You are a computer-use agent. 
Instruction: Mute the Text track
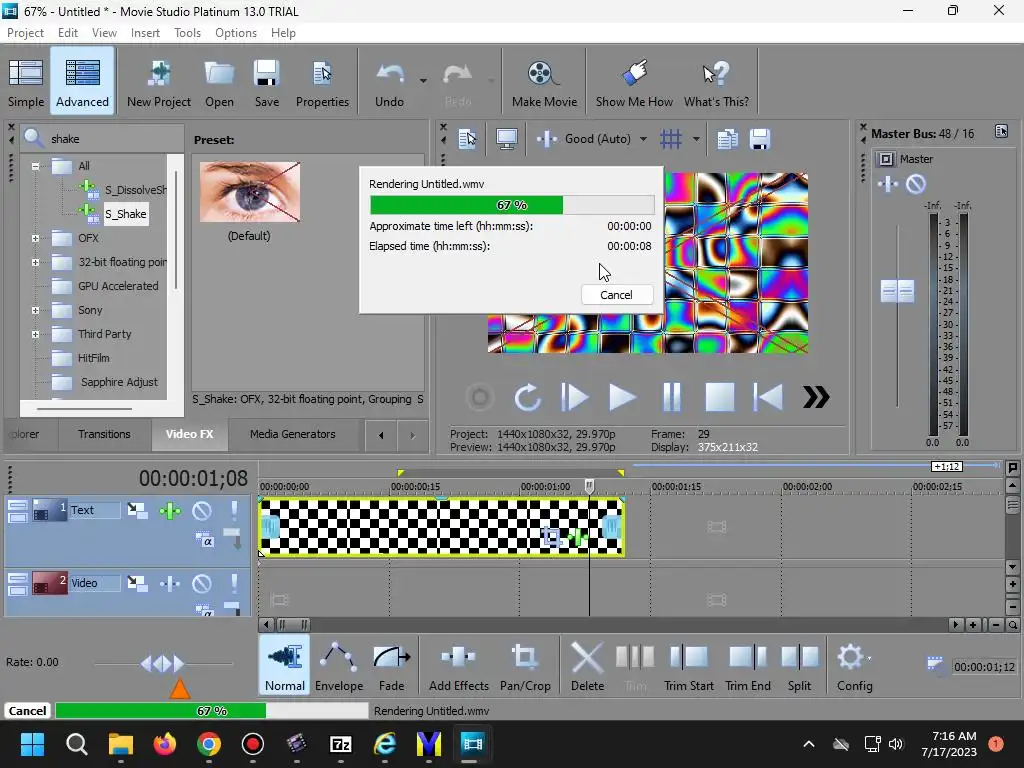pyautogui.click(x=201, y=511)
